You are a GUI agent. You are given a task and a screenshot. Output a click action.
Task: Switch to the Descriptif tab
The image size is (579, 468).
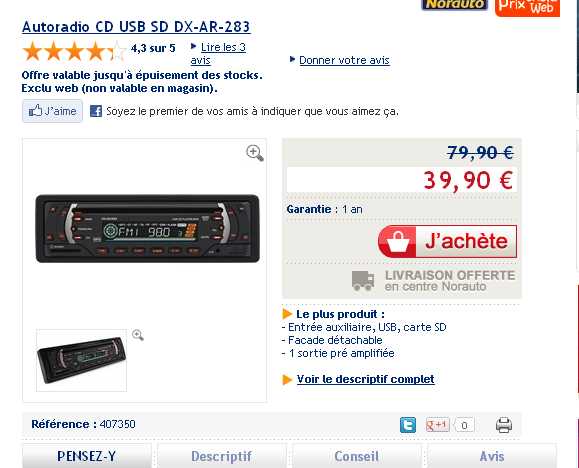pyautogui.click(x=222, y=456)
